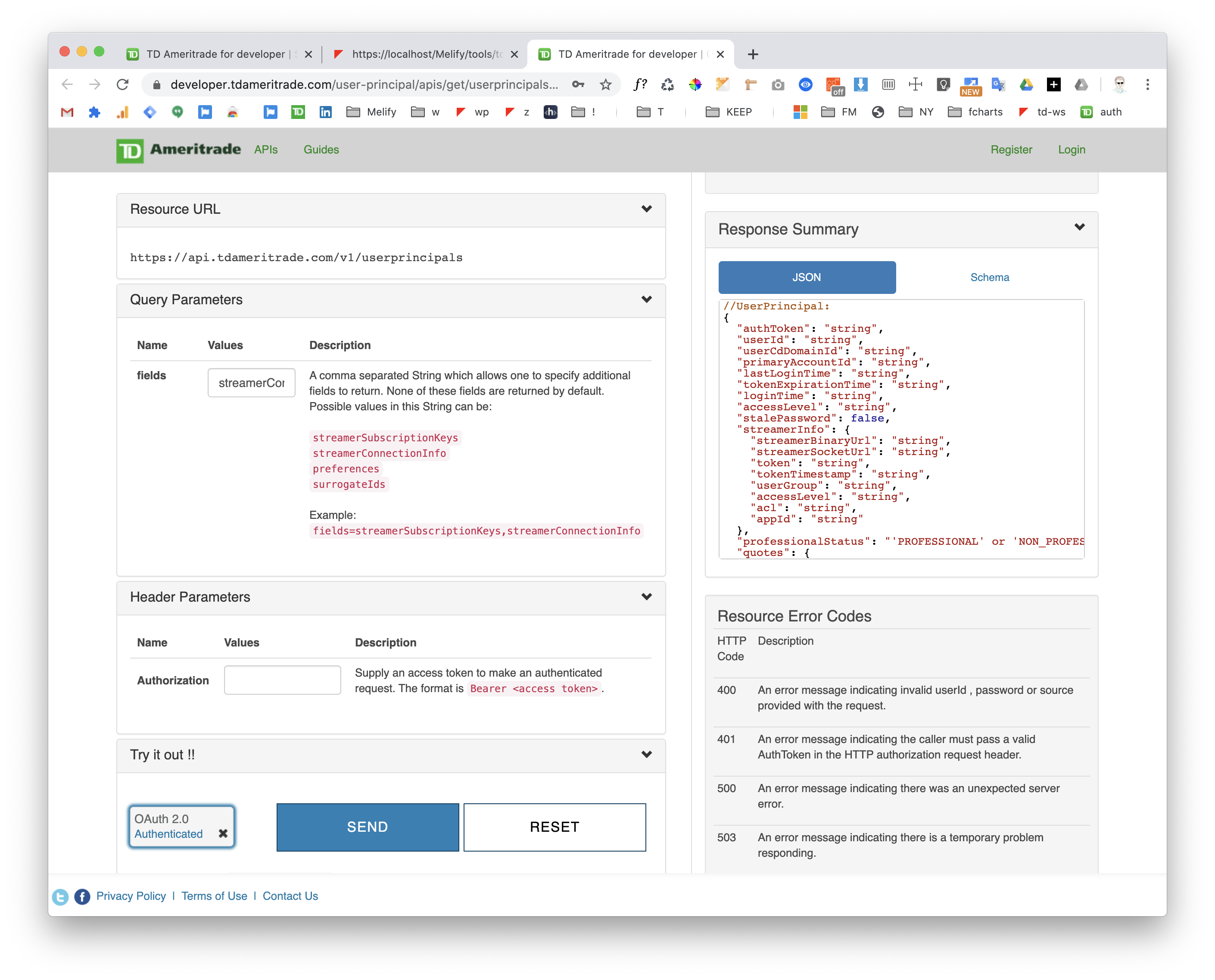Toggle the CORS extension marked off
This screenshot has width=1215, height=980.
click(834, 86)
